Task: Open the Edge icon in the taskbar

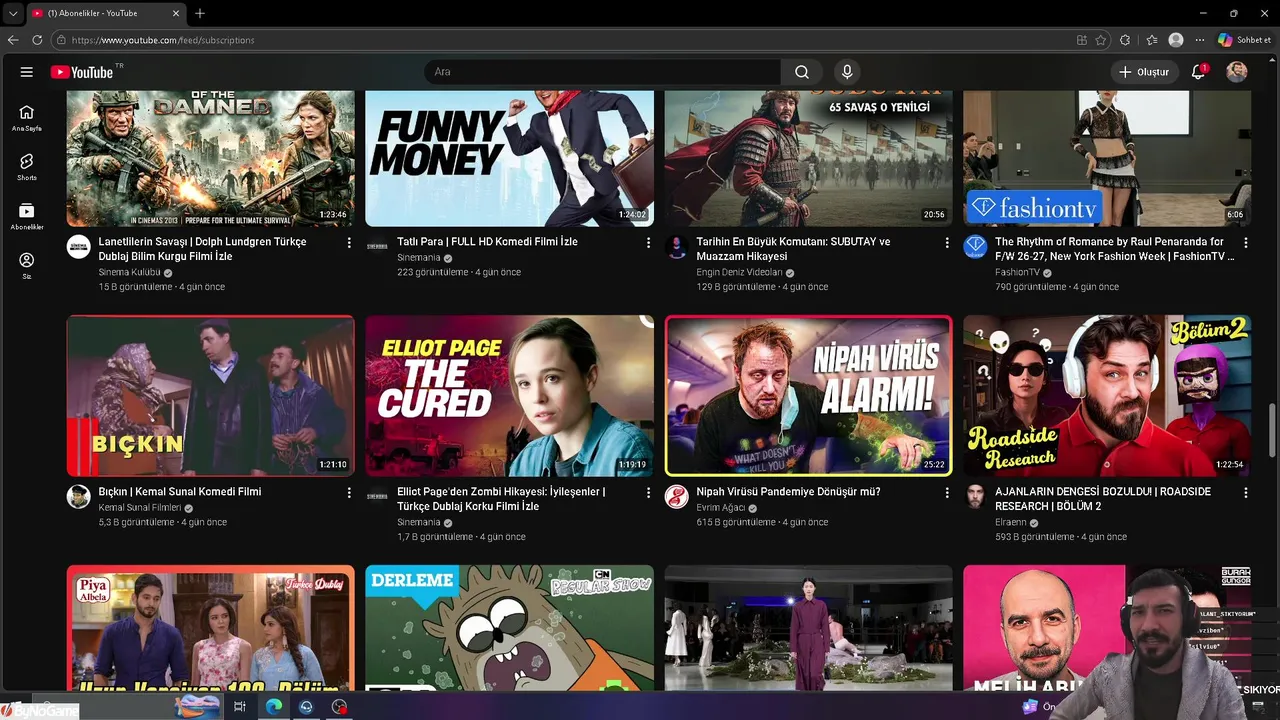Action: coord(273,706)
